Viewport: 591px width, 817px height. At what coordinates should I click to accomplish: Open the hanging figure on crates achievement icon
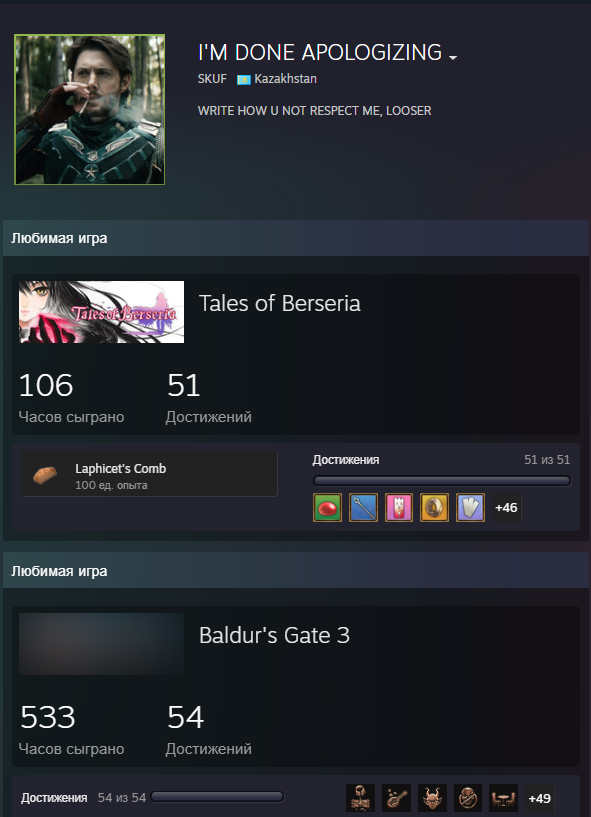(x=361, y=798)
